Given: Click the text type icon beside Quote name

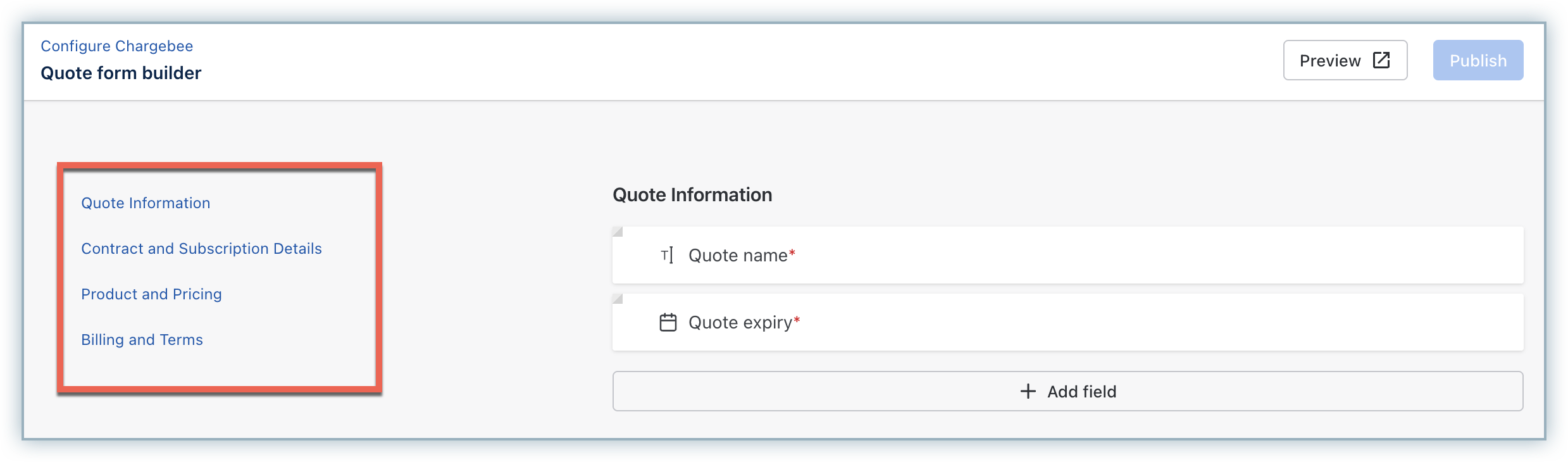Looking at the screenshot, I should pos(667,255).
